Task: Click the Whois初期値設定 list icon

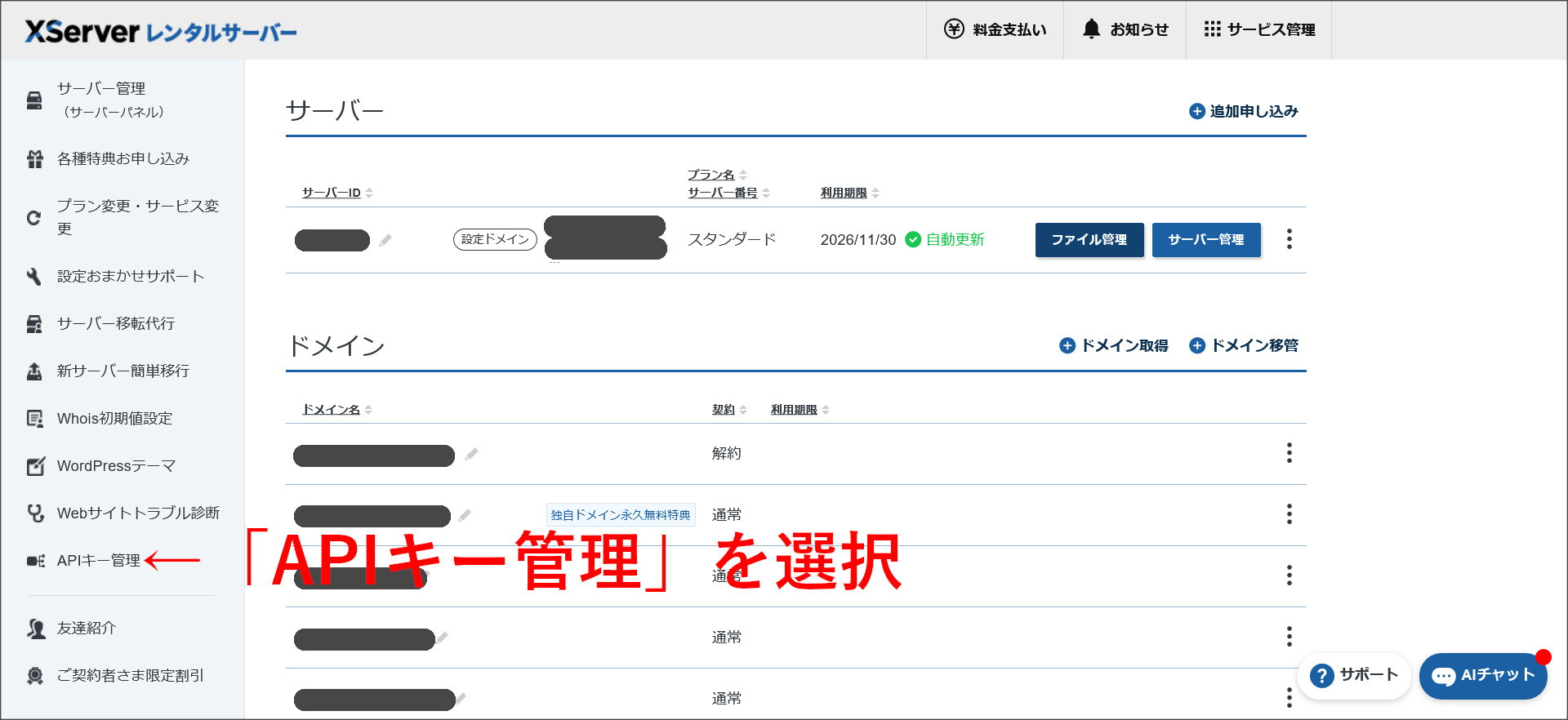Action: pyautogui.click(x=35, y=419)
